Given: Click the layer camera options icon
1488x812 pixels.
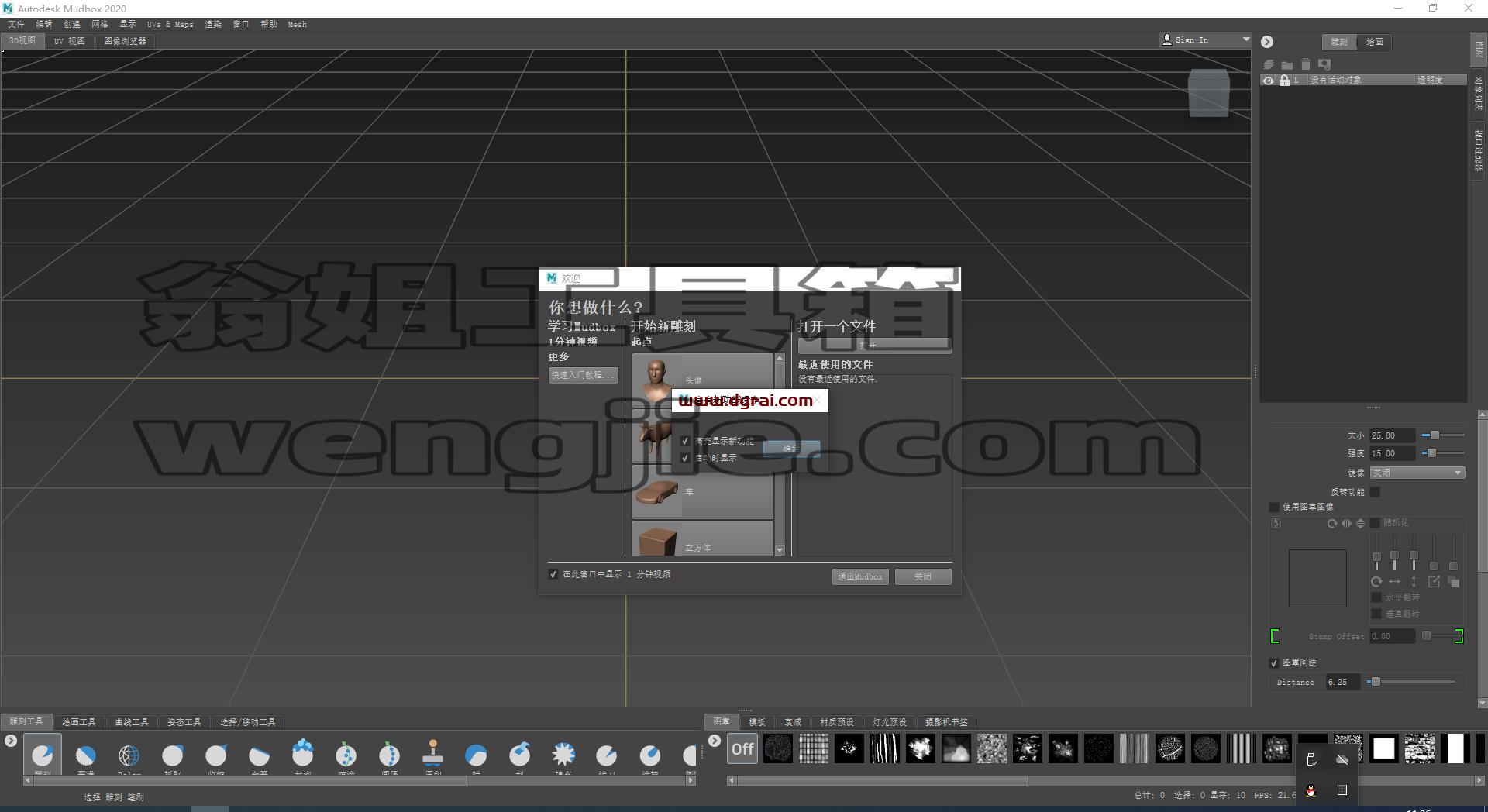Looking at the screenshot, I should click(1324, 64).
